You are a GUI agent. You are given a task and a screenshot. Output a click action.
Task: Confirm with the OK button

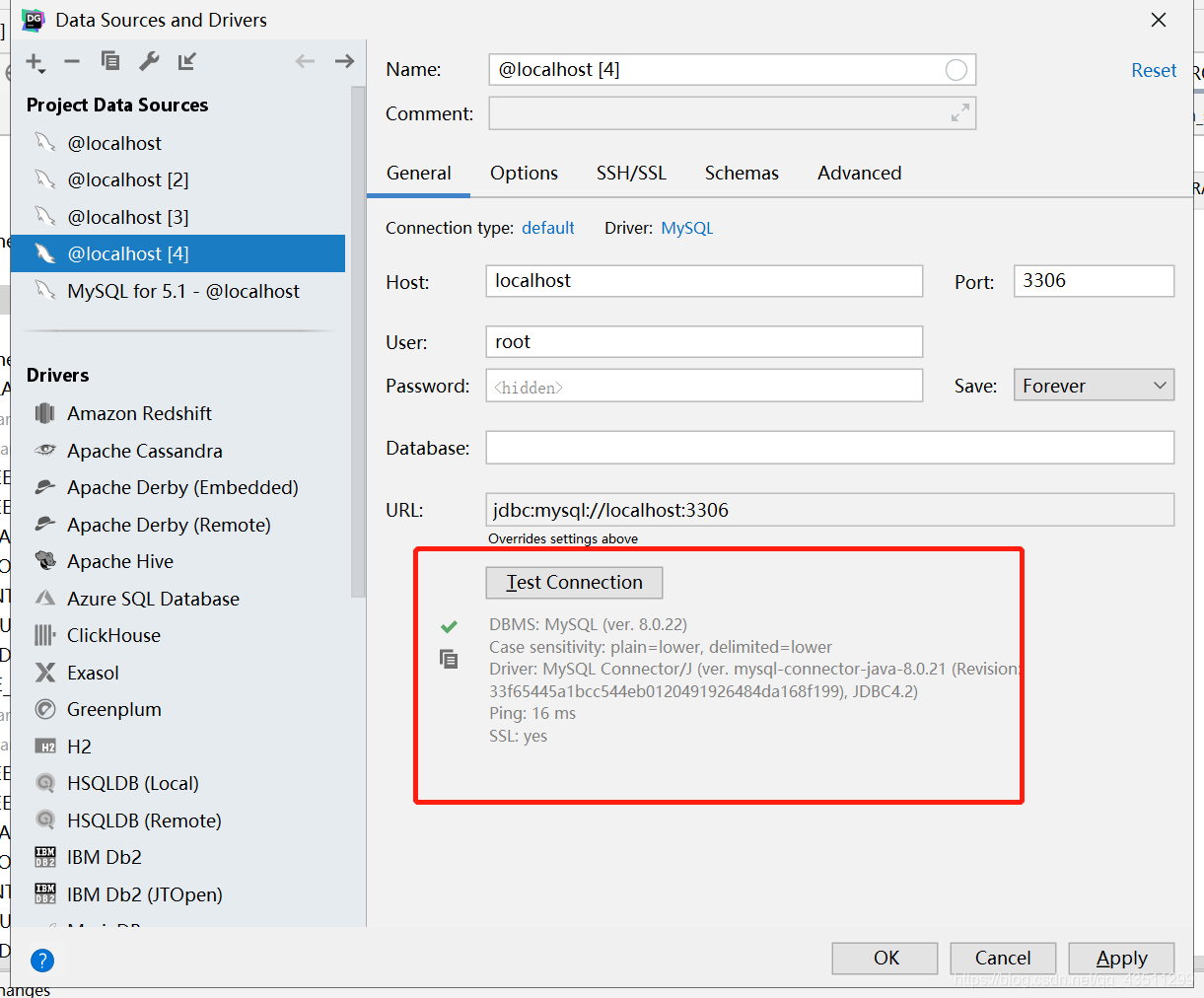pos(885,958)
